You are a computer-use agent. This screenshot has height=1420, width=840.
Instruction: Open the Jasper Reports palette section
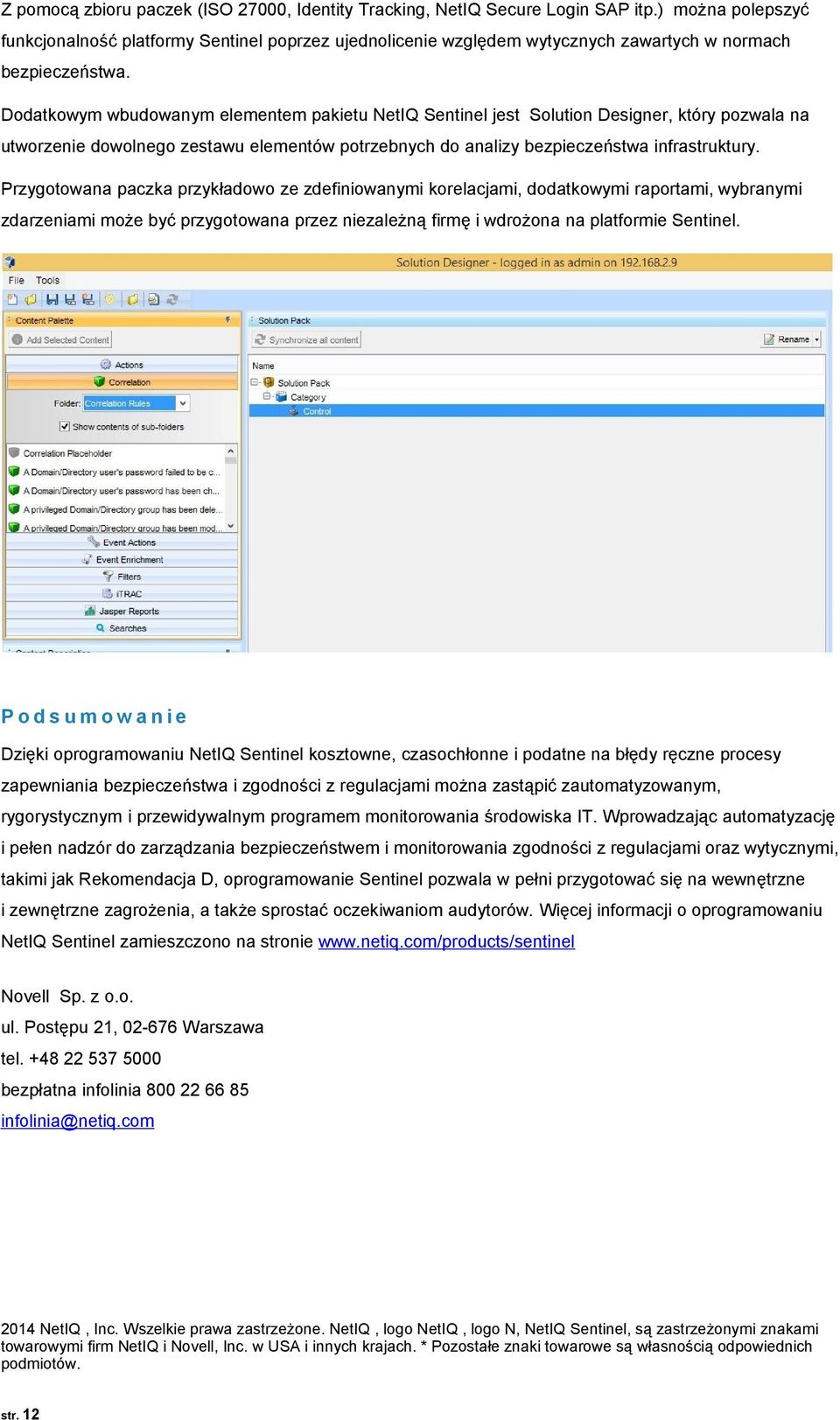[122, 612]
